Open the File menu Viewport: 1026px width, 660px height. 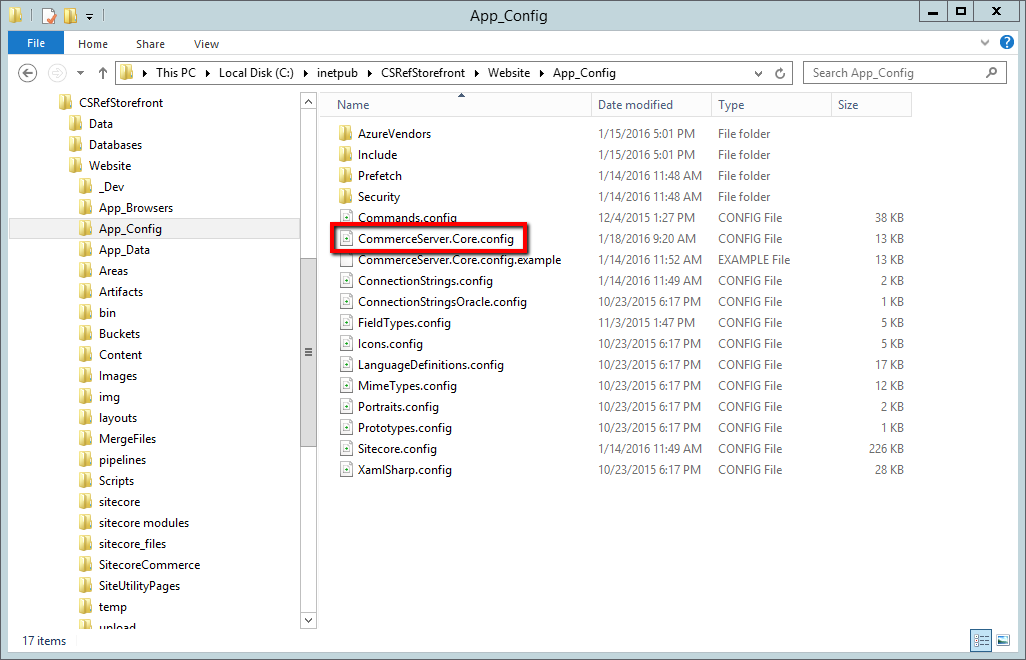pos(36,44)
